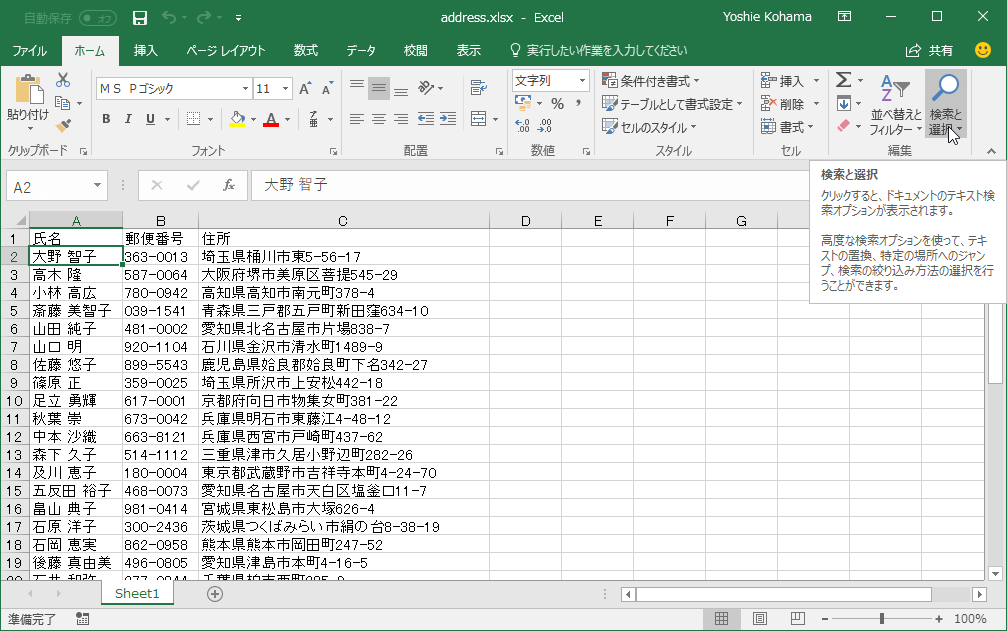Switch to 数式 tab
The height and width of the screenshot is (631, 1007).
(306, 51)
